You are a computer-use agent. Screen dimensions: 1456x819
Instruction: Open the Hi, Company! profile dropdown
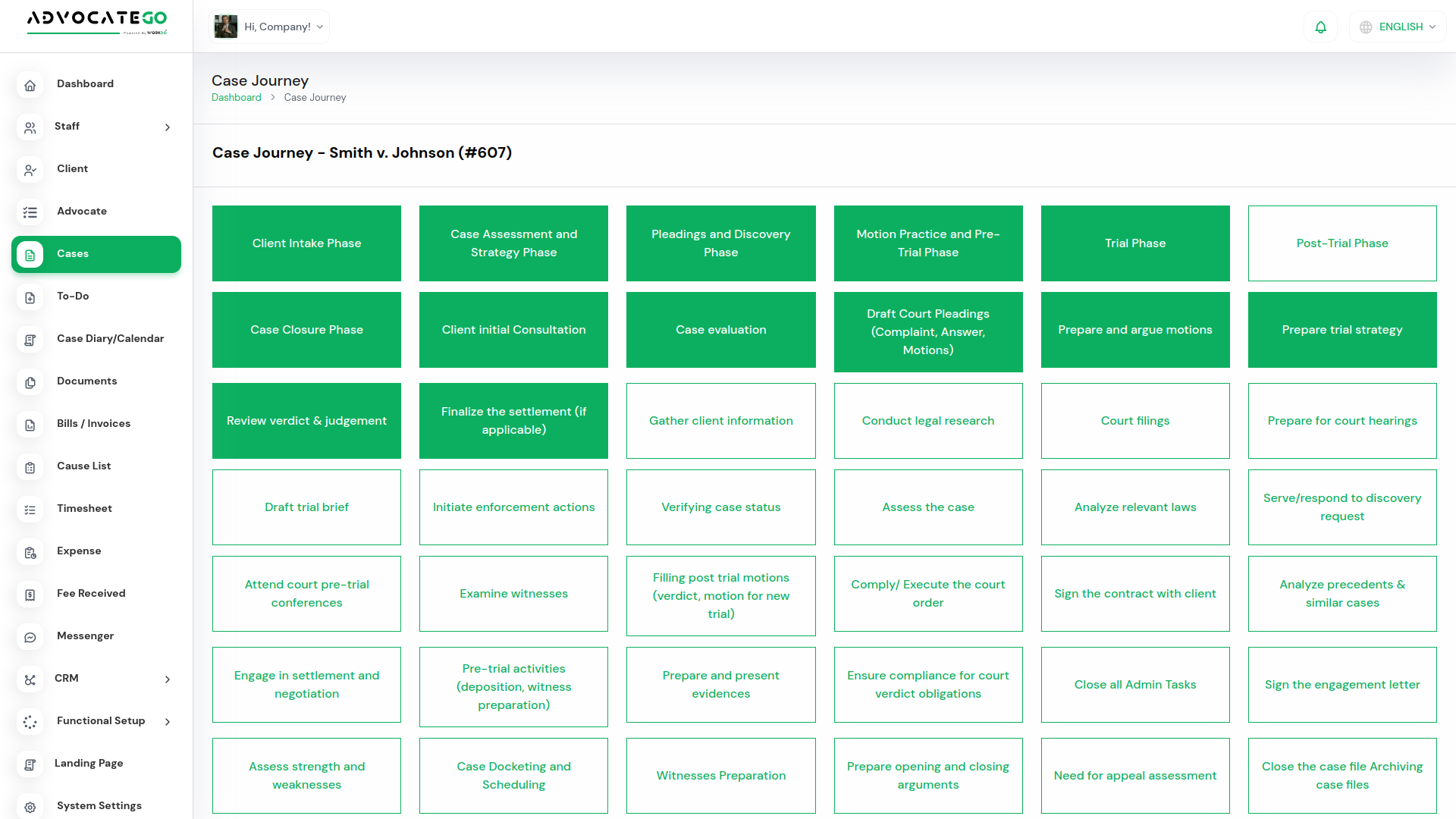pyautogui.click(x=269, y=27)
